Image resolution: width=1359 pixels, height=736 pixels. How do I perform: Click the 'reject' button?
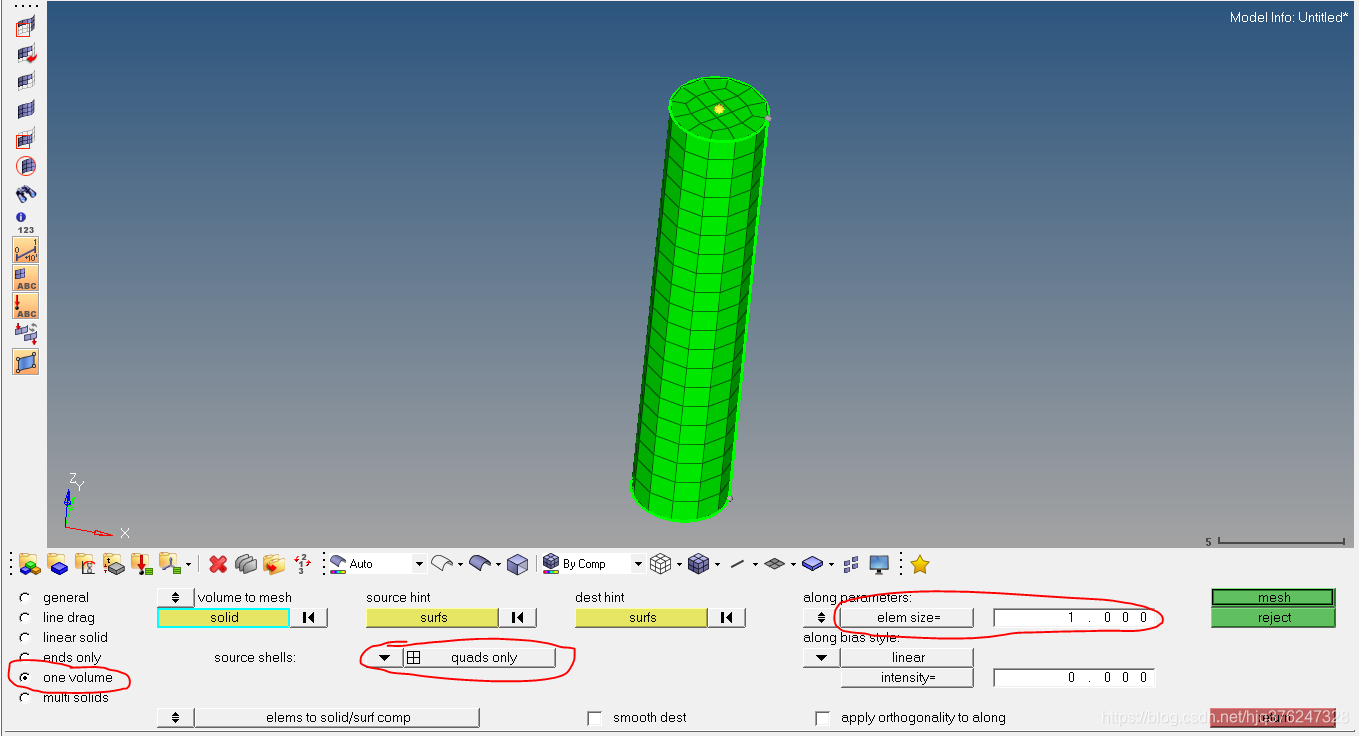pos(1273,618)
